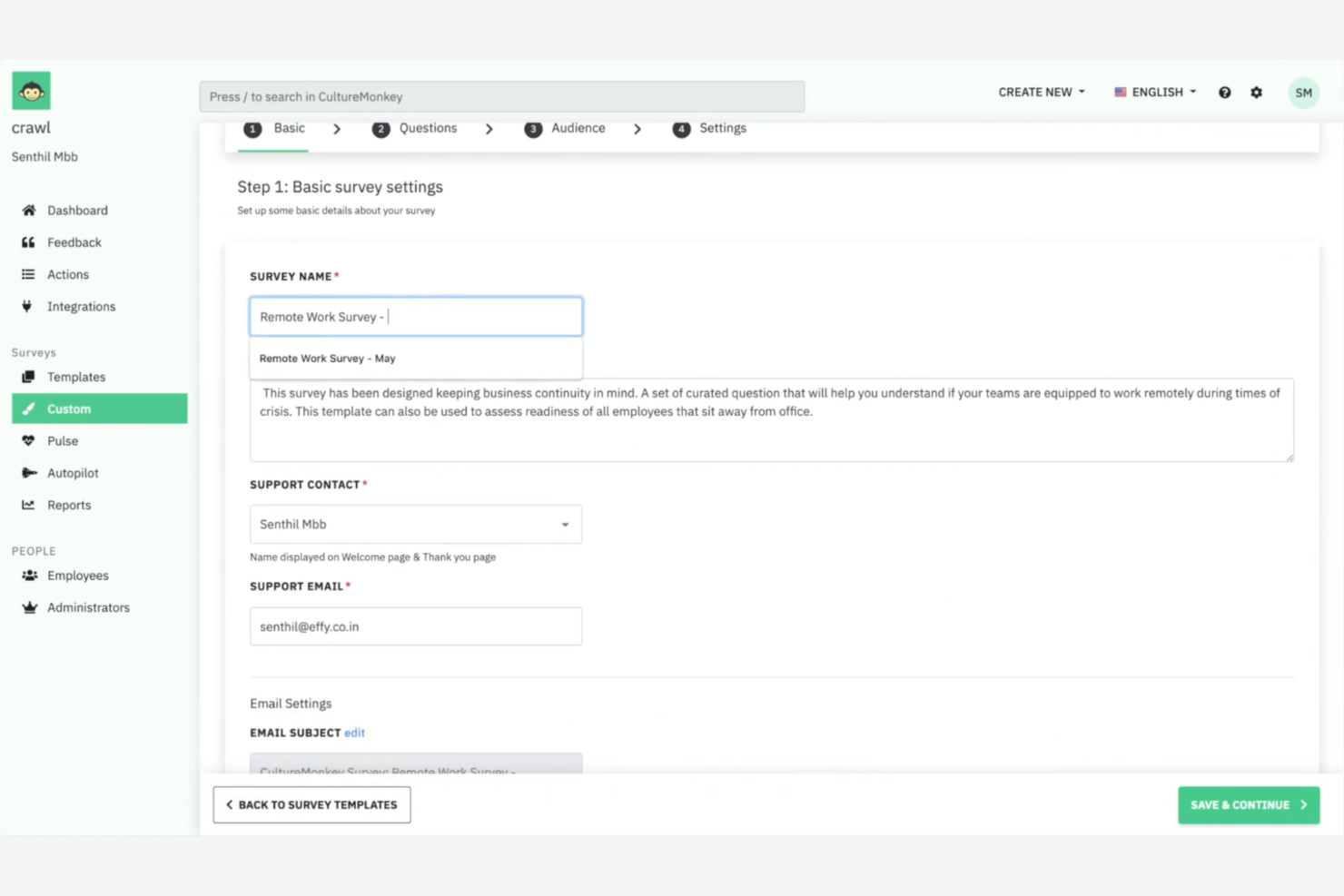1344x896 pixels.
Task: Go to the Audience step
Action: coord(578,128)
